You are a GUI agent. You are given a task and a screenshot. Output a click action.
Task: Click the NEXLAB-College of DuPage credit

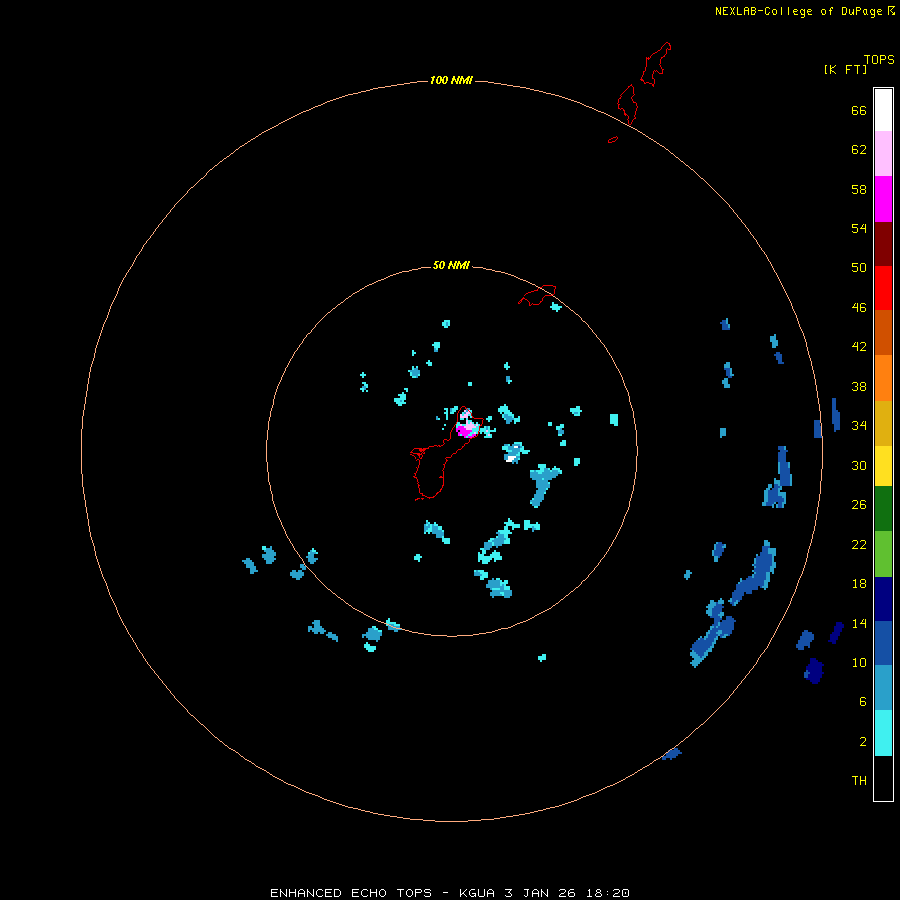tap(804, 11)
